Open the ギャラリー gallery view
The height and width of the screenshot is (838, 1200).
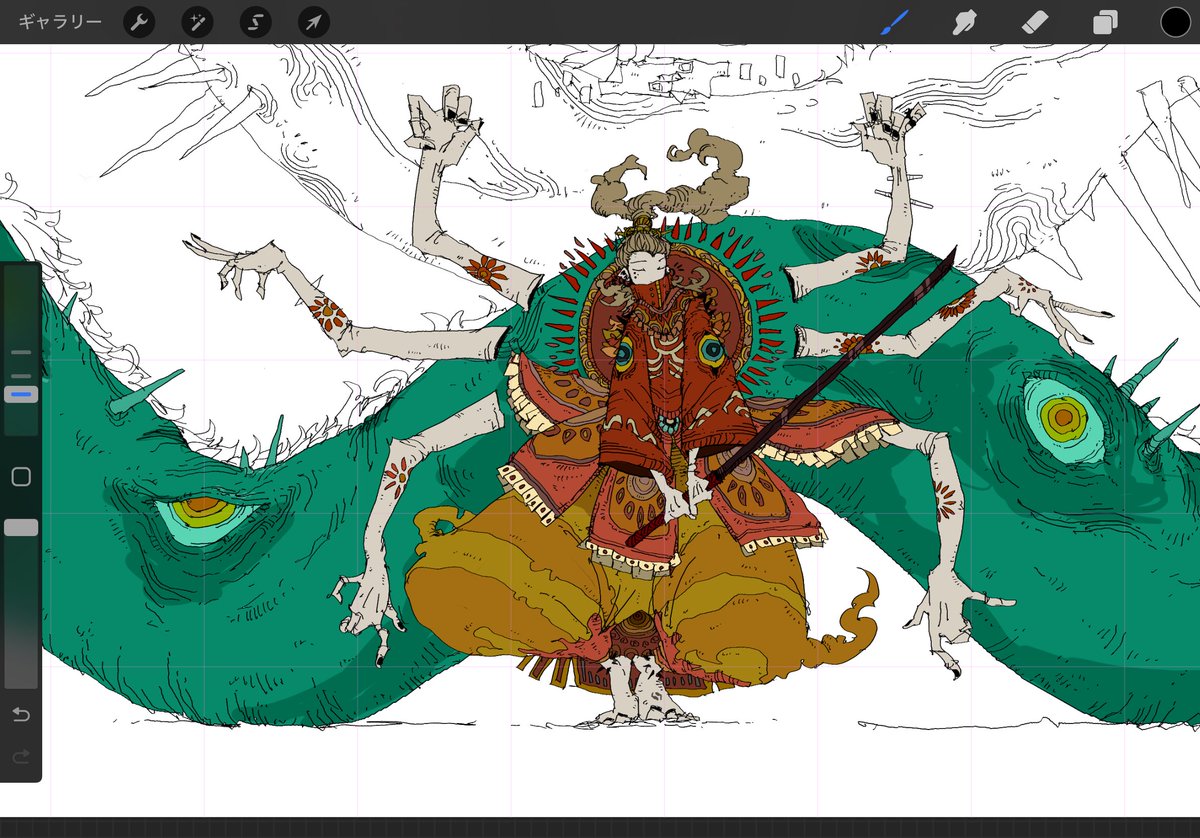coord(61,22)
